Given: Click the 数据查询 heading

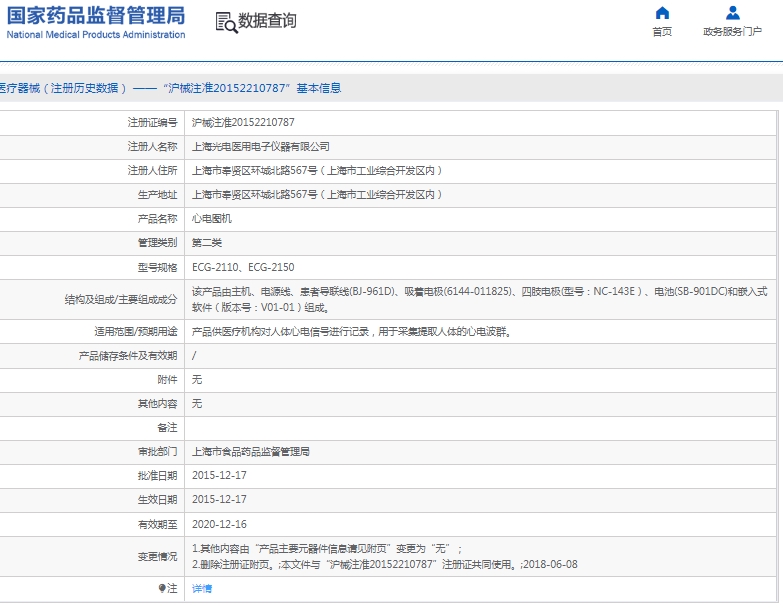Looking at the screenshot, I should point(267,21).
